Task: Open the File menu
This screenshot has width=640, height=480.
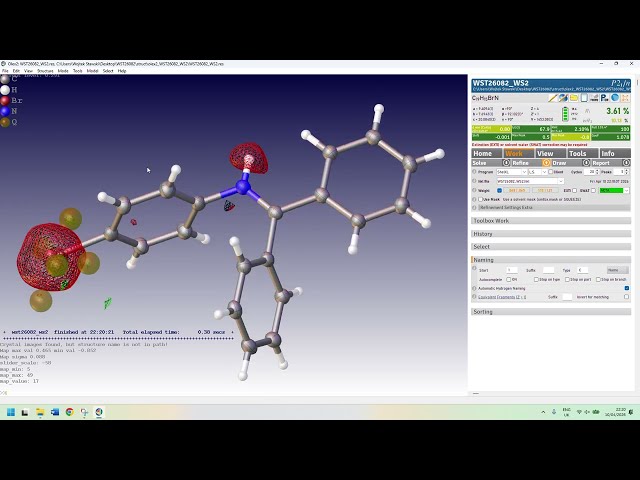Action: click(x=5, y=71)
